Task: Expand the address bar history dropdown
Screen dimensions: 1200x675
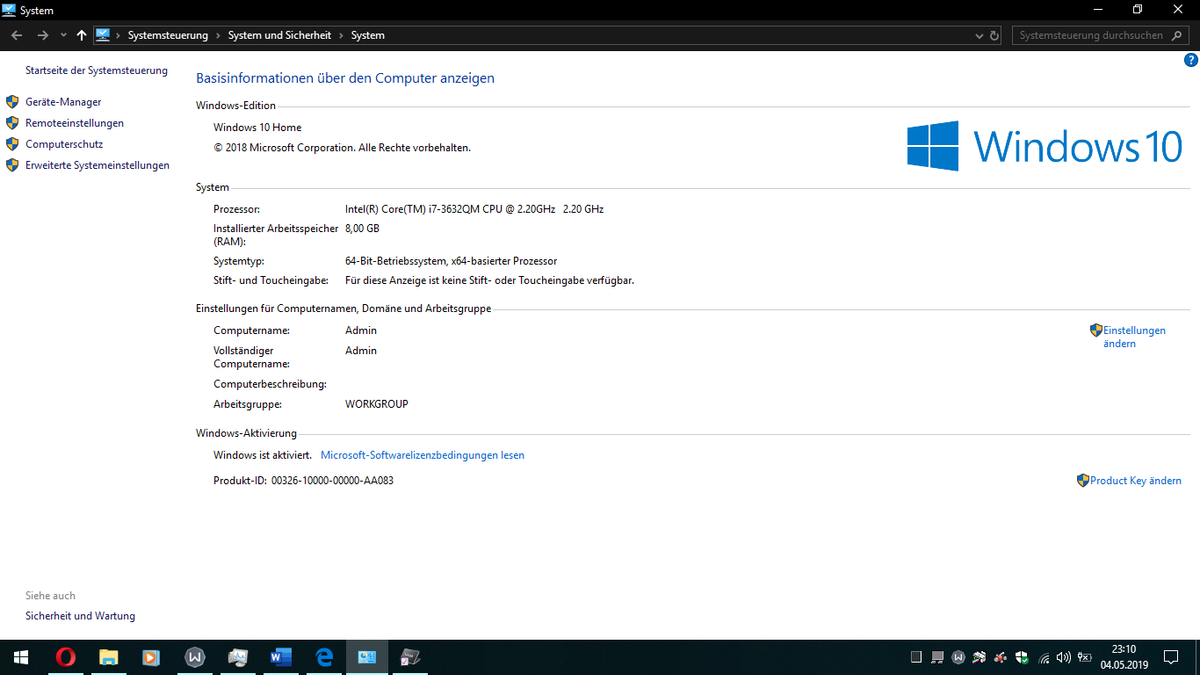Action: (x=979, y=35)
